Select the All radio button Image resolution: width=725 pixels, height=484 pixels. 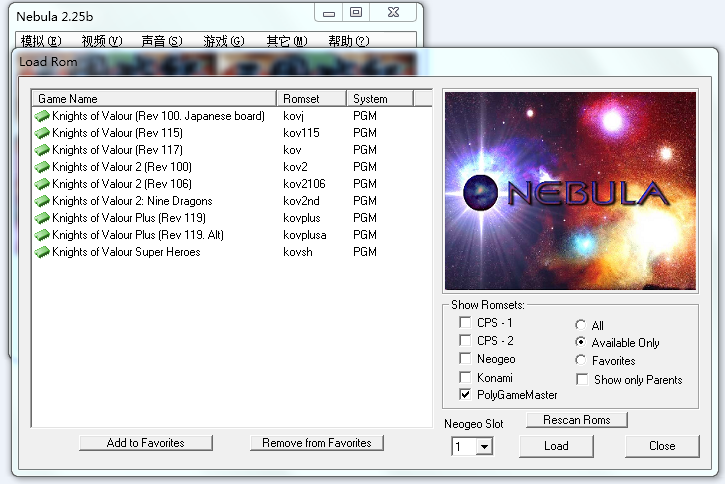581,325
